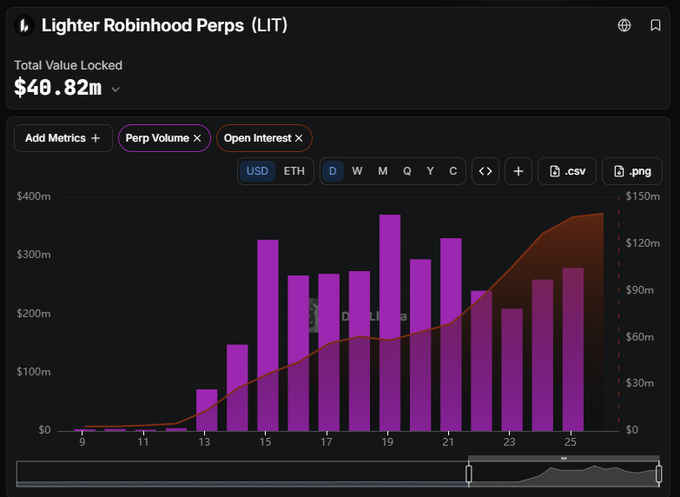This screenshot has height=497, width=680.
Task: Click the x-axis label 25
Action: pos(570,442)
